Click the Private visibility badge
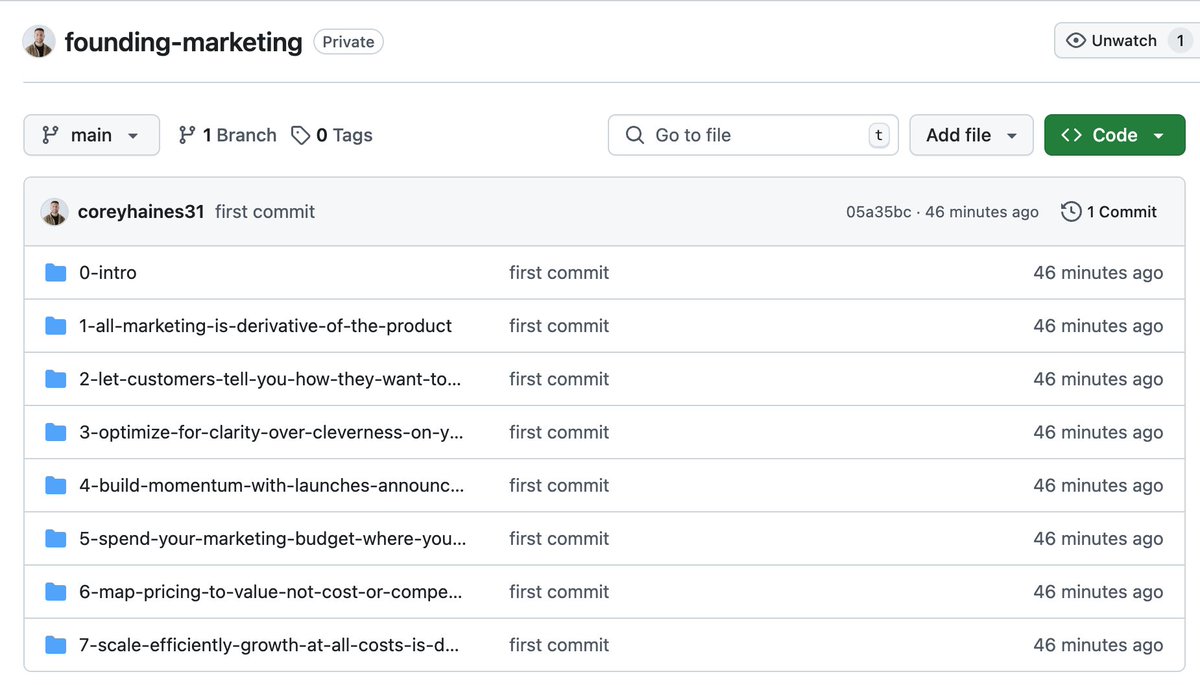 coord(348,42)
